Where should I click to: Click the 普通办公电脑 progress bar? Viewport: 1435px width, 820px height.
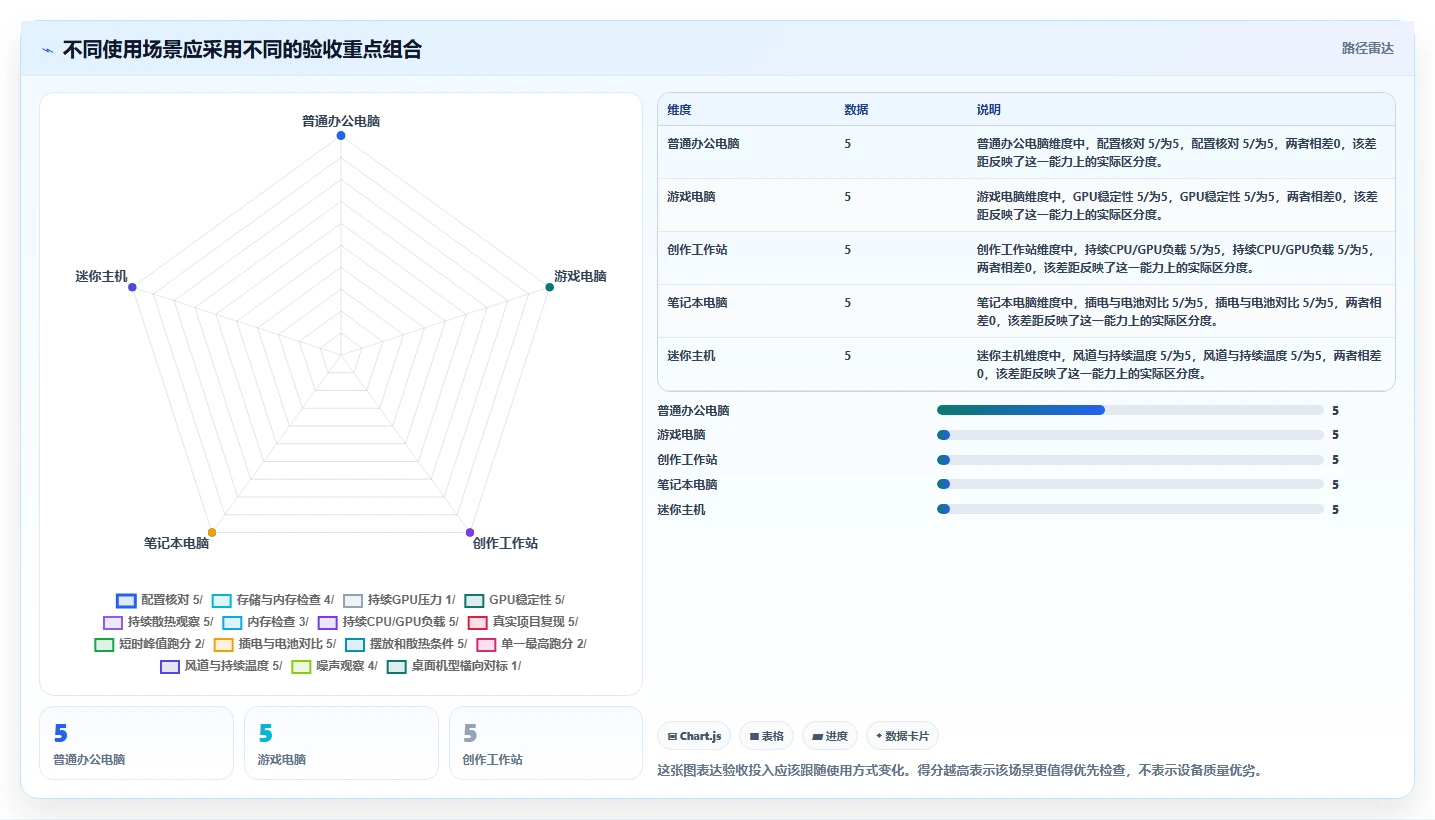point(1130,410)
